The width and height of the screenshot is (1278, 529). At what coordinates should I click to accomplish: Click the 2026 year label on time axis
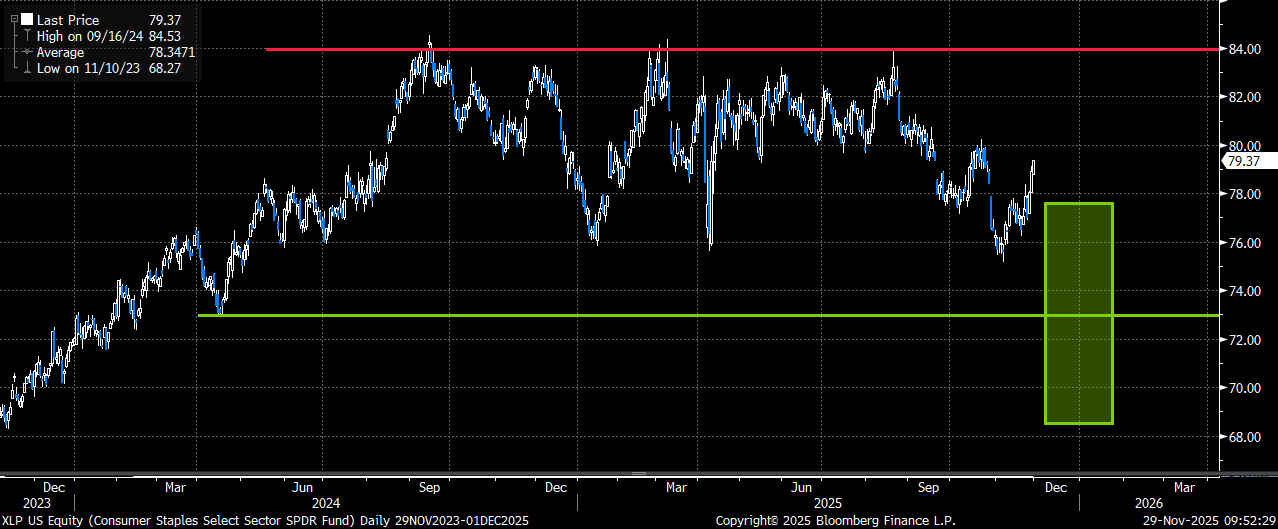(x=1149, y=503)
